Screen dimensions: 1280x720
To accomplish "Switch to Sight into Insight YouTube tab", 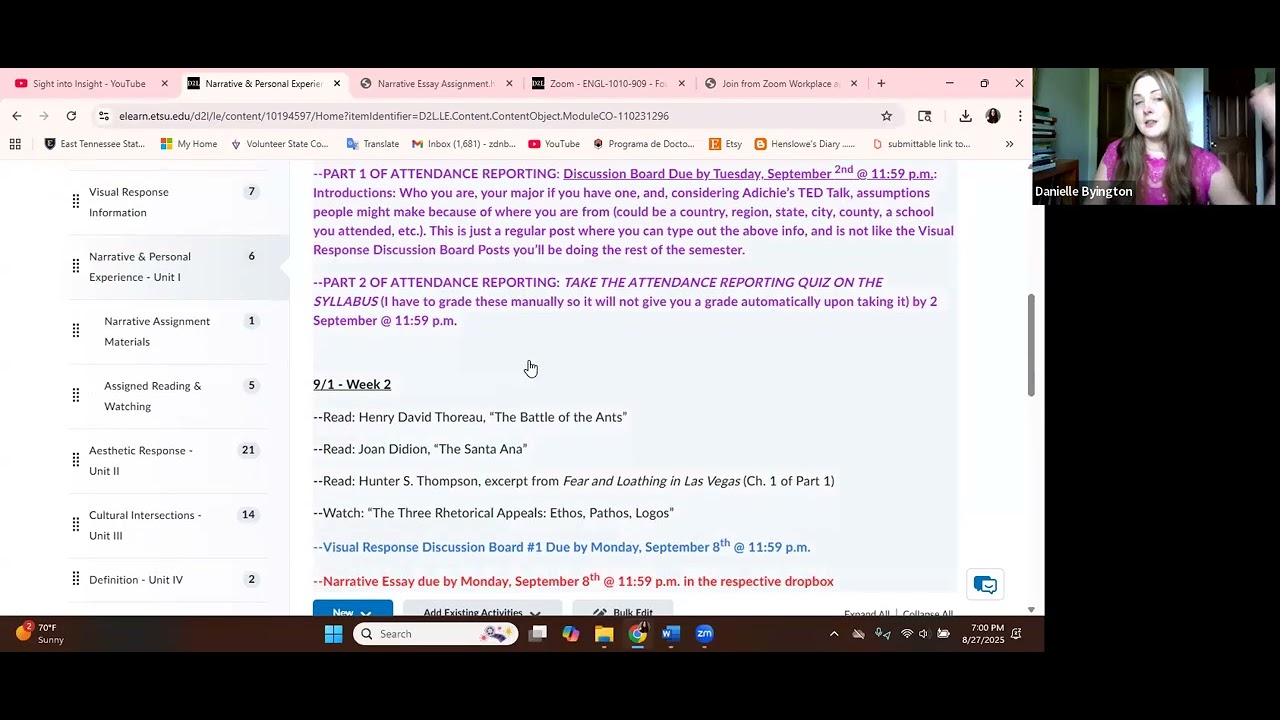I will (88, 84).
